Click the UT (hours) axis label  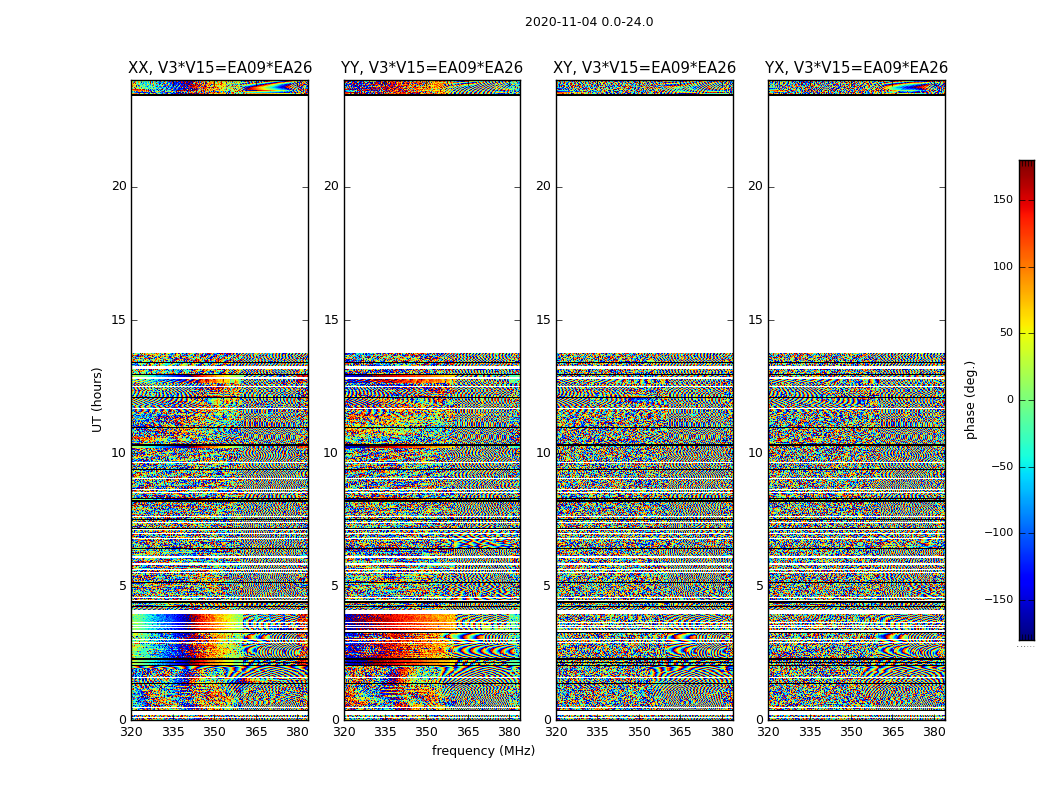97,400
